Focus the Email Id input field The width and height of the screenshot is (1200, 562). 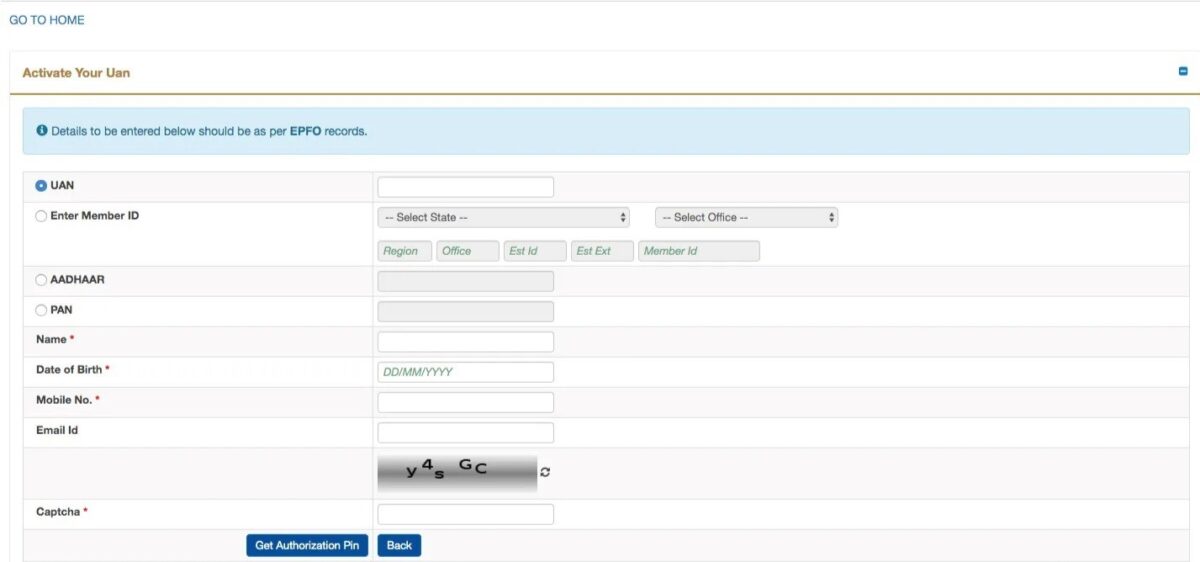coord(465,432)
